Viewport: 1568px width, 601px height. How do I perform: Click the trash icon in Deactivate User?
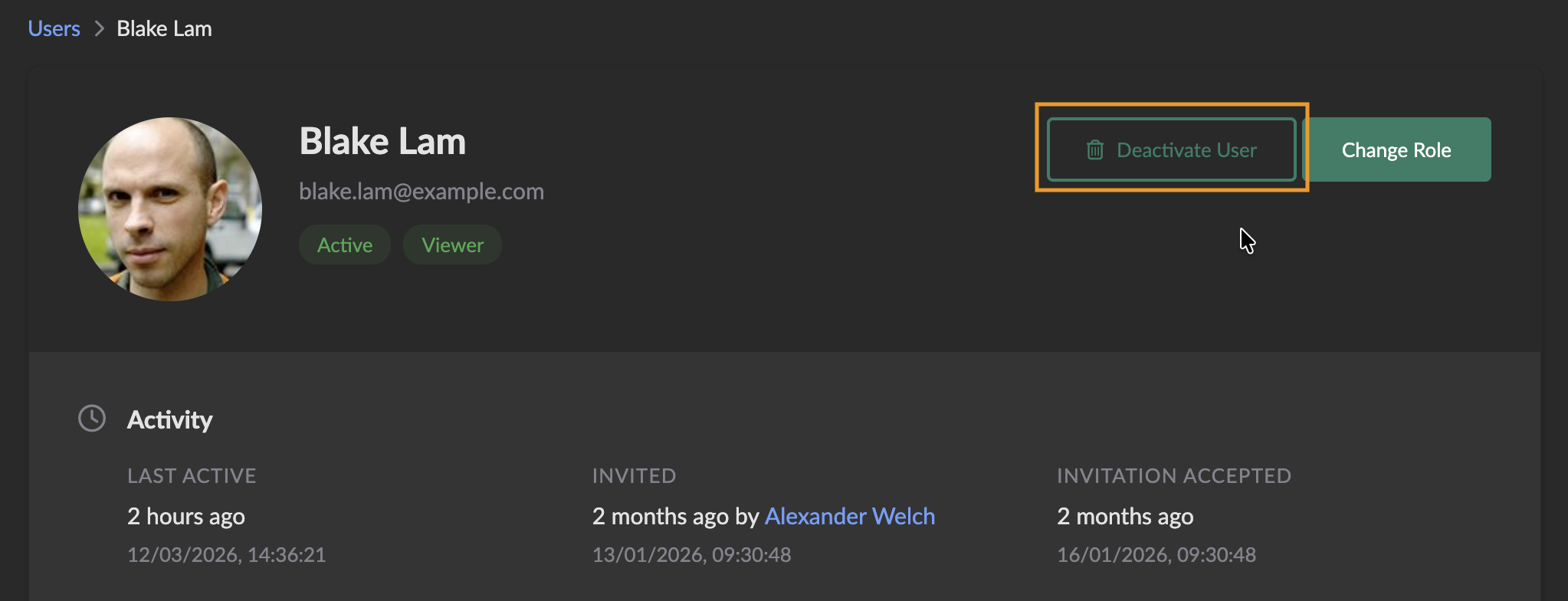(x=1095, y=150)
